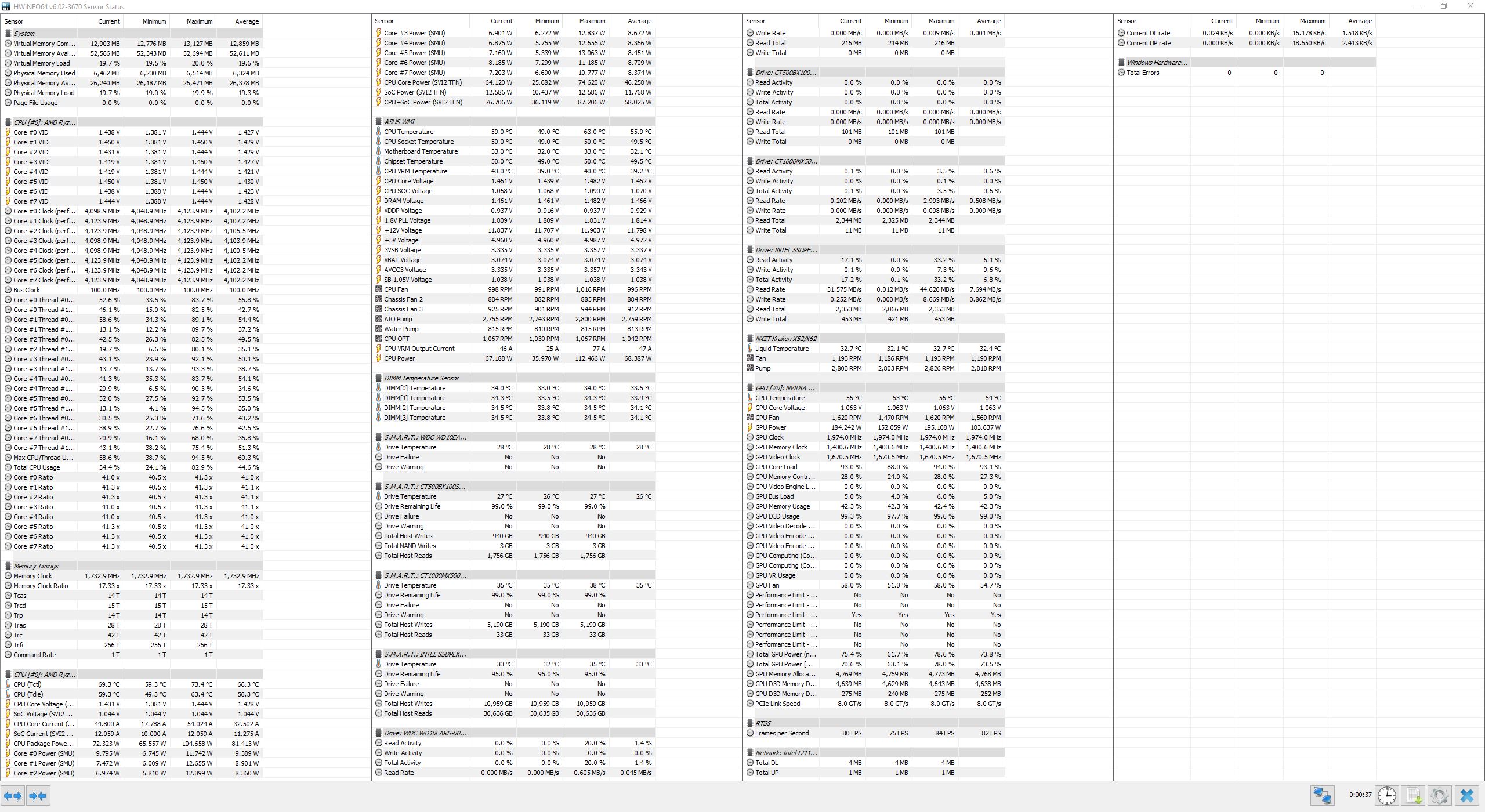The image size is (1485, 812).
Task: Collapse the NXZT Kraken X52/X62 group
Action: (x=785, y=339)
